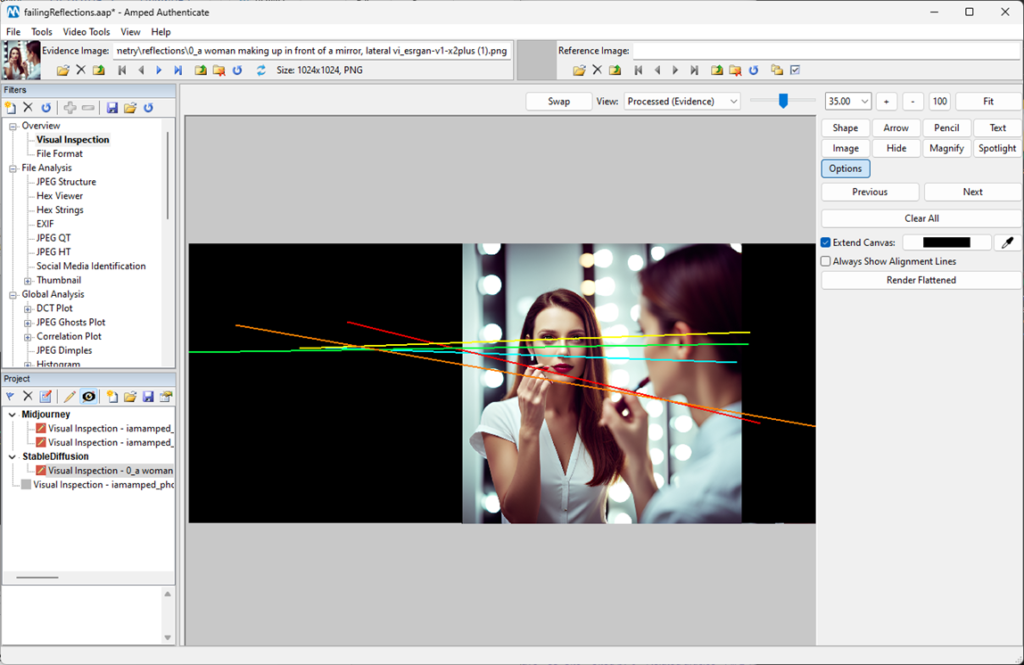Screen dimensions: 1024x665
Task: Click the Magnify annotation button
Action: click(946, 148)
